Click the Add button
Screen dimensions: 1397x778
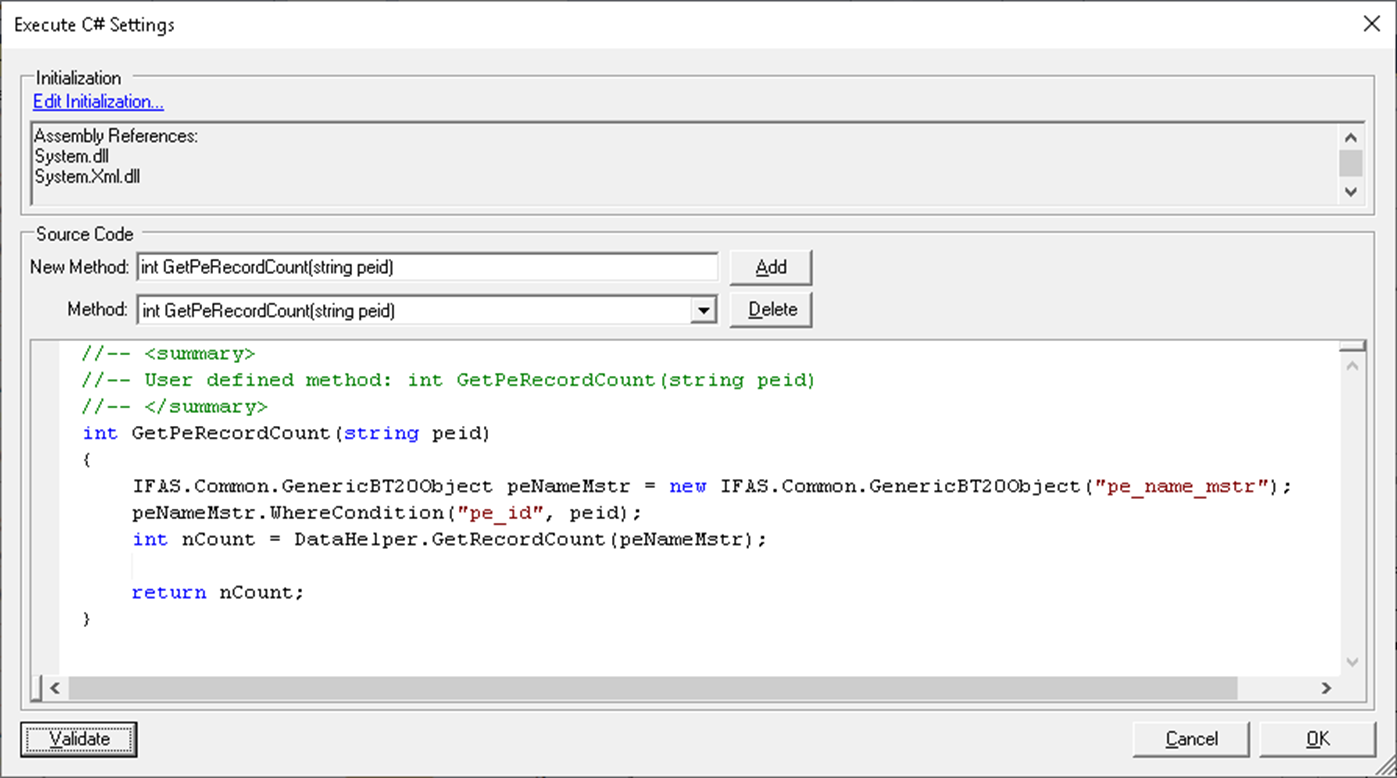pos(770,267)
